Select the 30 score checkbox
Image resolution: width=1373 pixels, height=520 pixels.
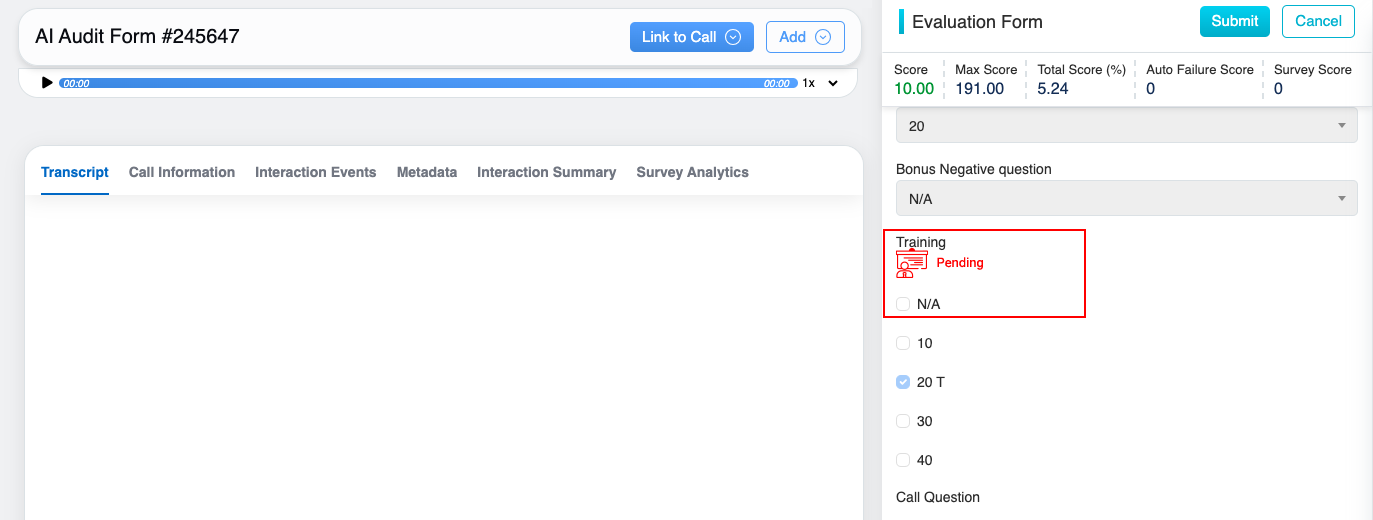(x=903, y=421)
